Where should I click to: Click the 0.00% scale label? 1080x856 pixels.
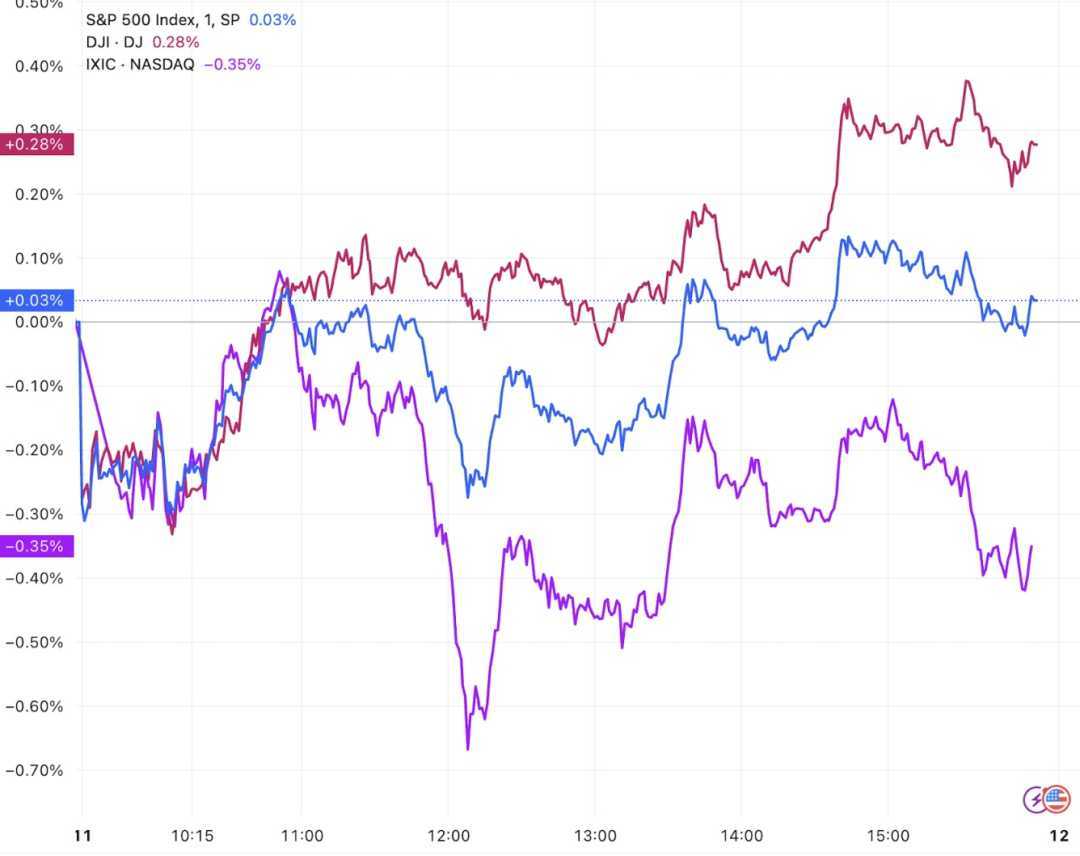point(38,322)
